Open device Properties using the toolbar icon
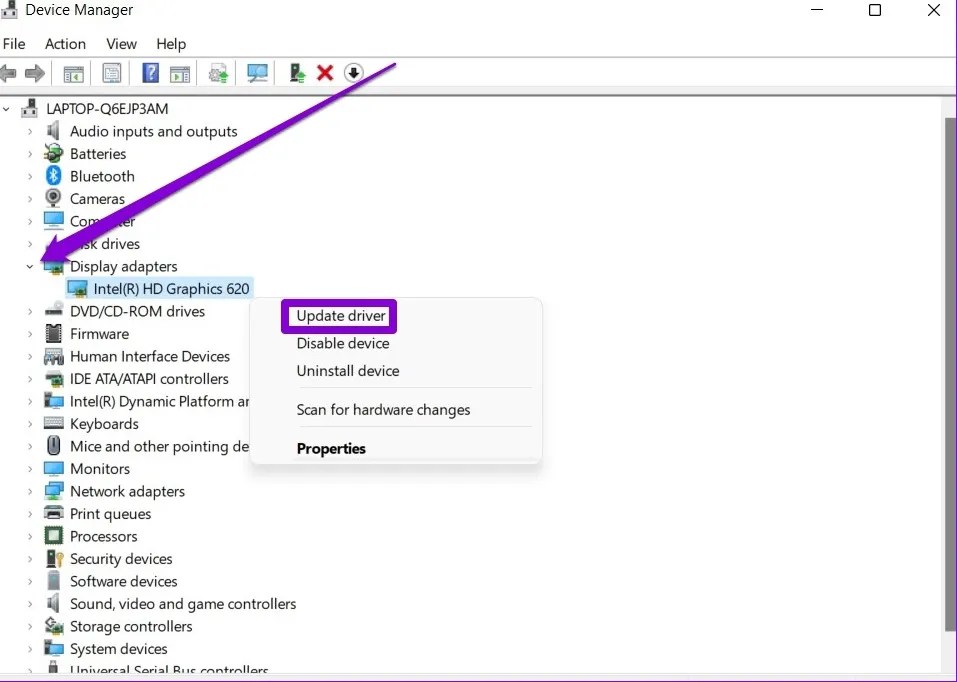Viewport: 957px width, 682px height. [x=111, y=72]
